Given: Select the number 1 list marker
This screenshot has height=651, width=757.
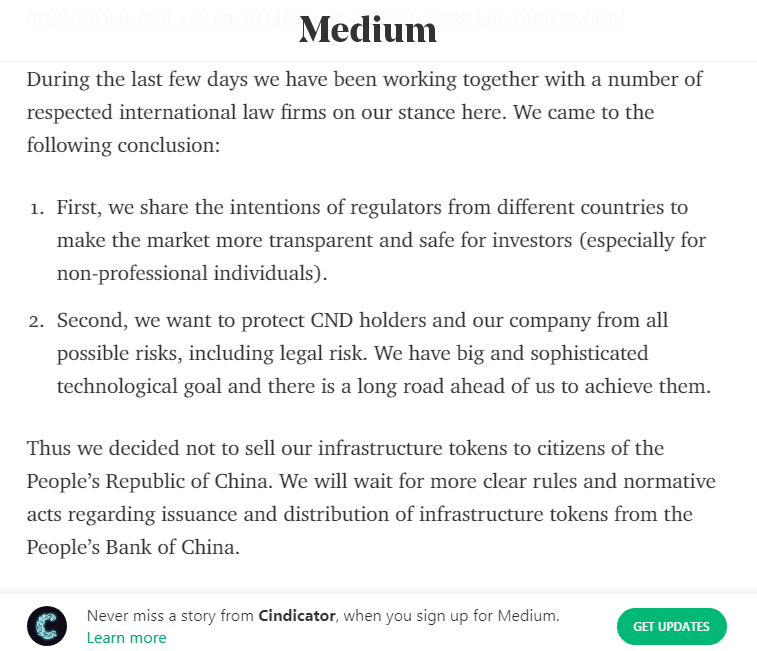Looking at the screenshot, I should point(37,209).
